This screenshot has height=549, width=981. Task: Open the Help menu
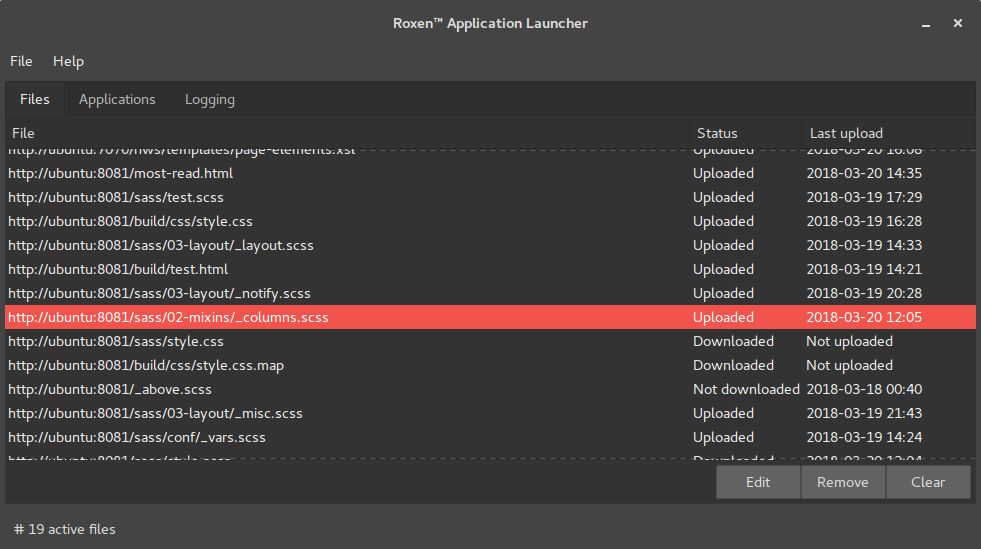[68, 61]
